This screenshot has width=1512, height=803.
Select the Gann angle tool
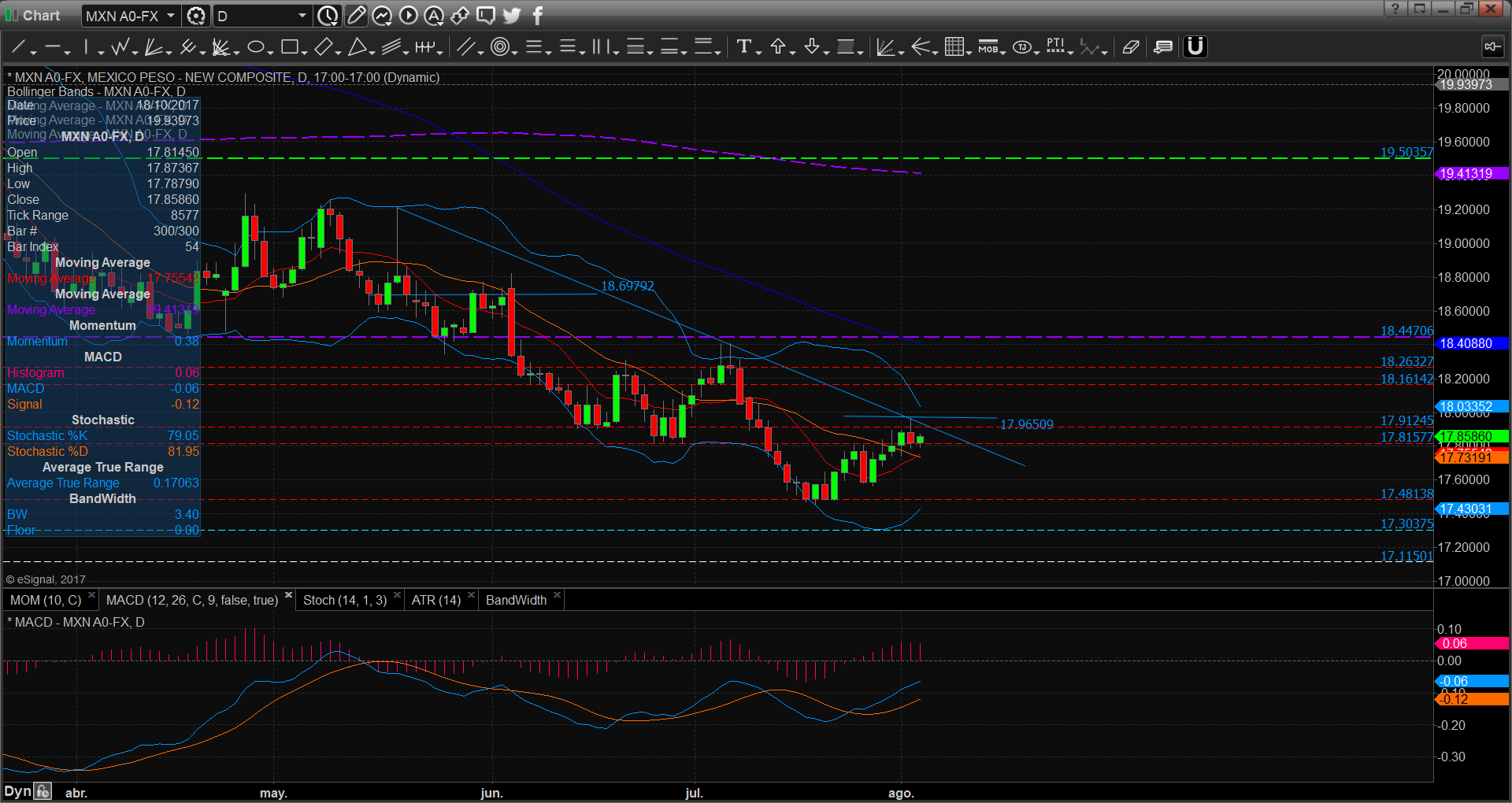click(220, 48)
